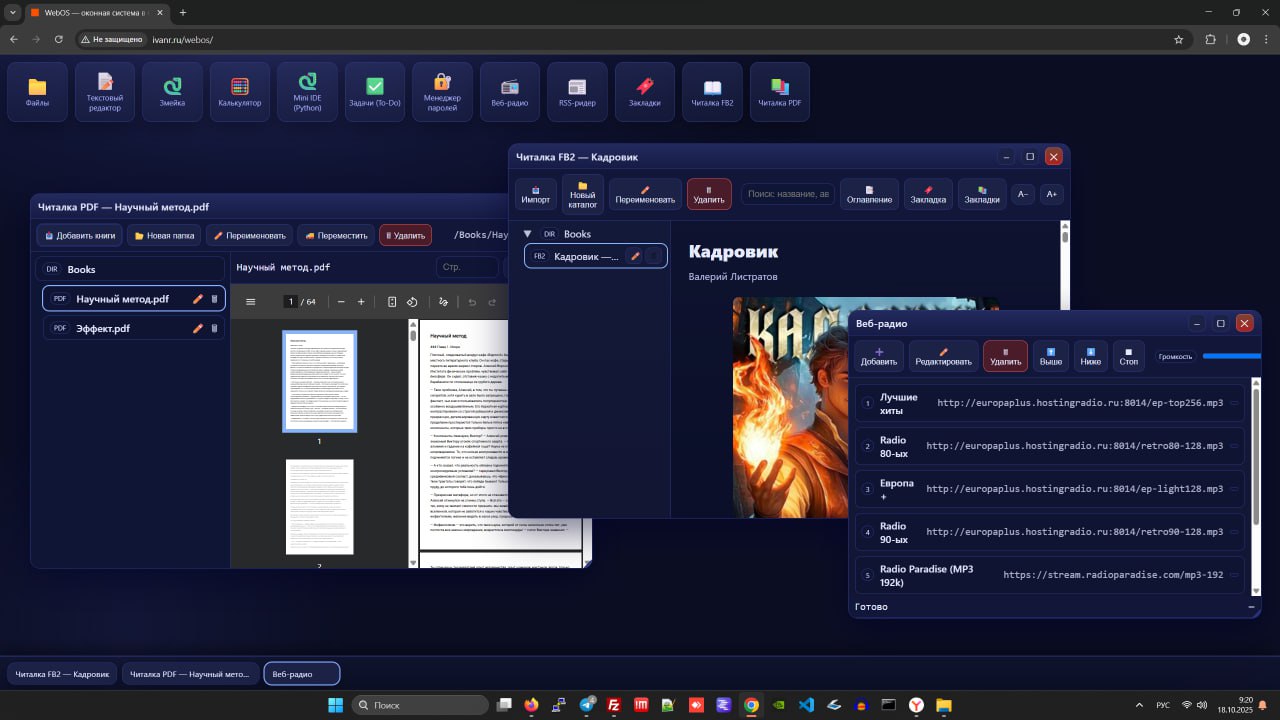This screenshot has height=720, width=1280.
Task: Select the Radio 90-ых station
Action: 1050,532
